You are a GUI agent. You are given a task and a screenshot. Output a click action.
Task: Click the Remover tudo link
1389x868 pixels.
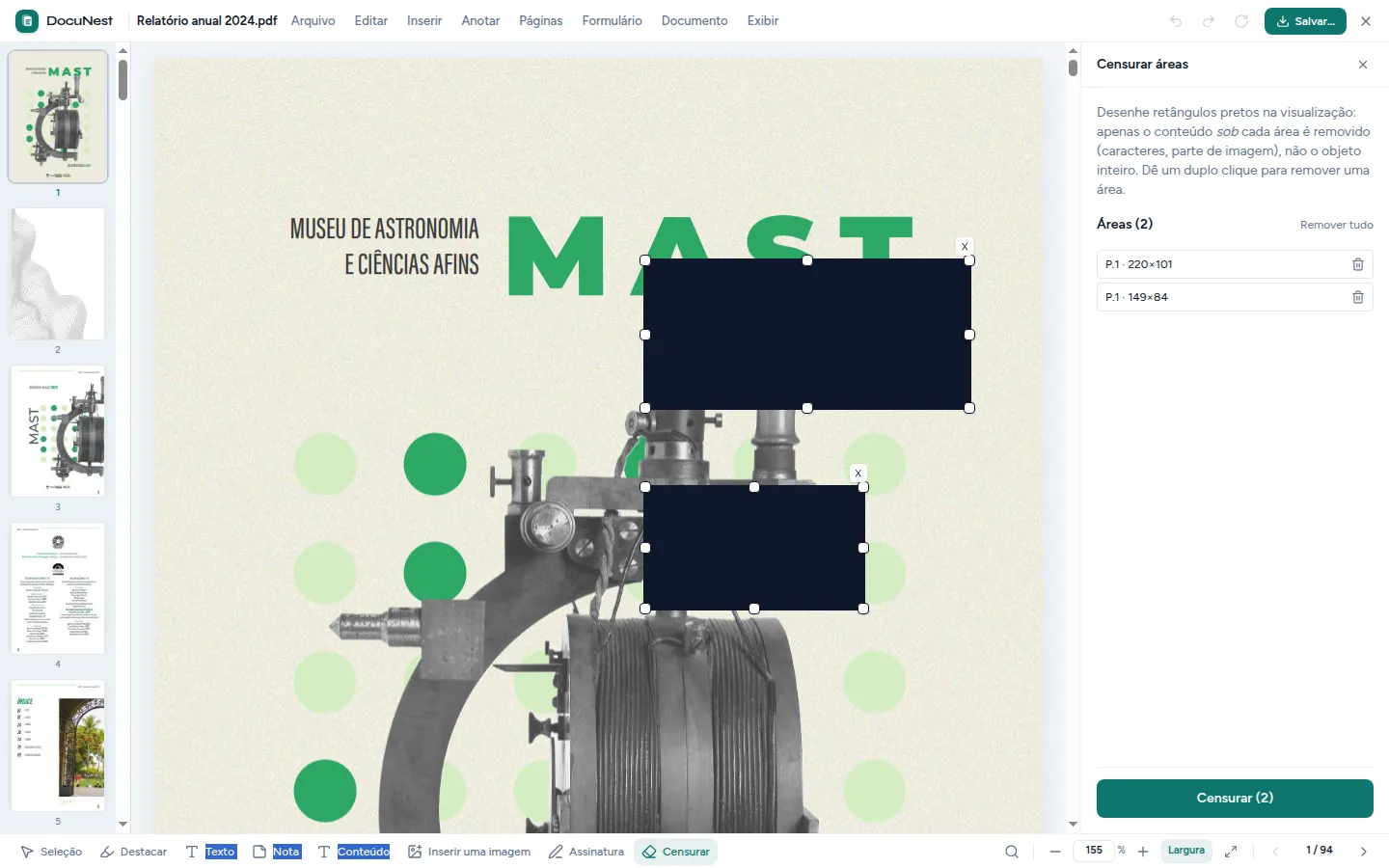1336,225
